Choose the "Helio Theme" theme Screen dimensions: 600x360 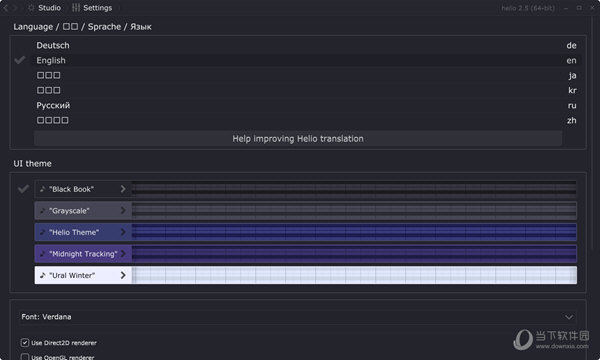[306, 232]
